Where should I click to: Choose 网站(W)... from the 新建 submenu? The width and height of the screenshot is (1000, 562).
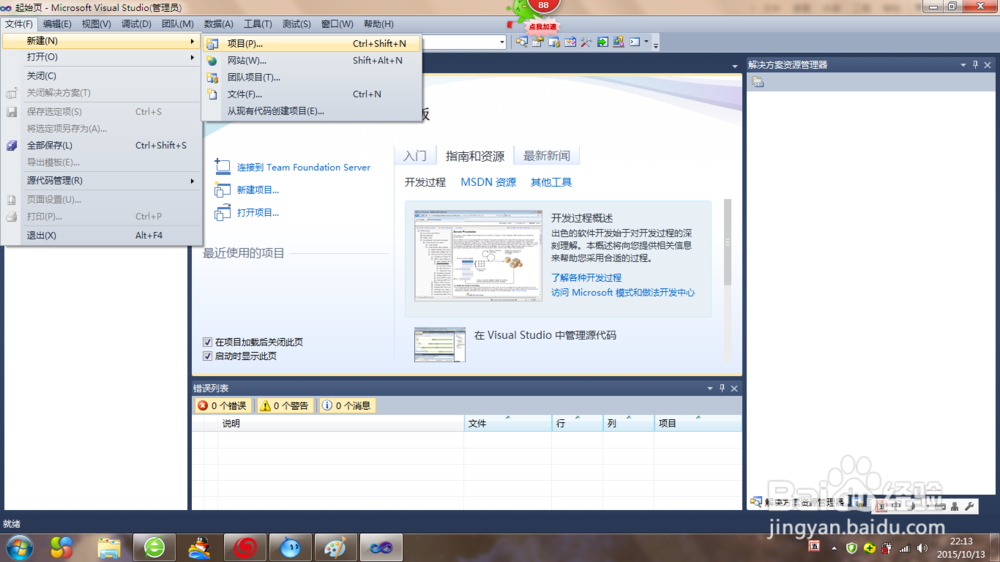click(x=312, y=60)
